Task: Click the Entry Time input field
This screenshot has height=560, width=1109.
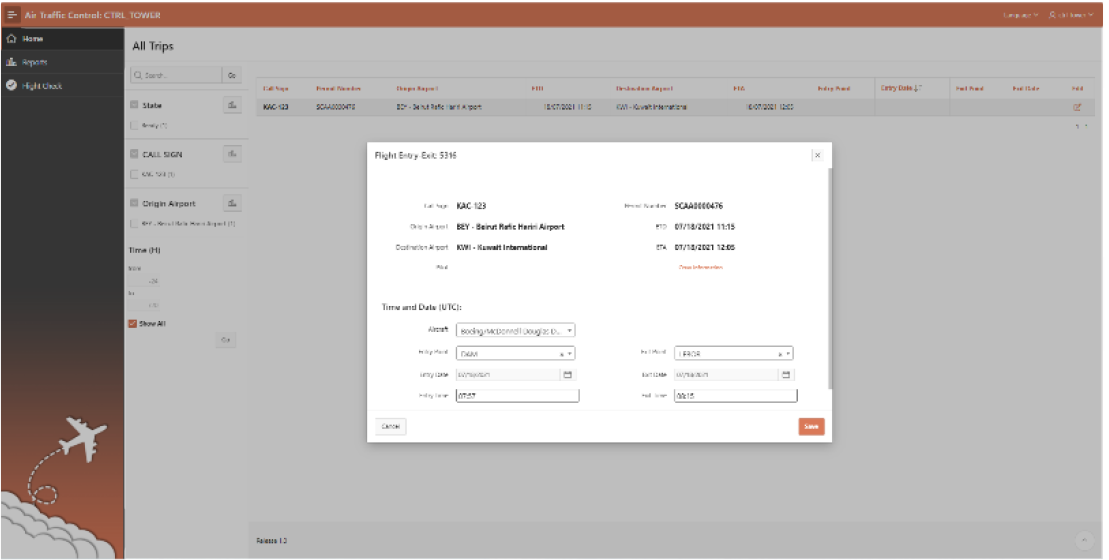Action: pyautogui.click(x=516, y=395)
